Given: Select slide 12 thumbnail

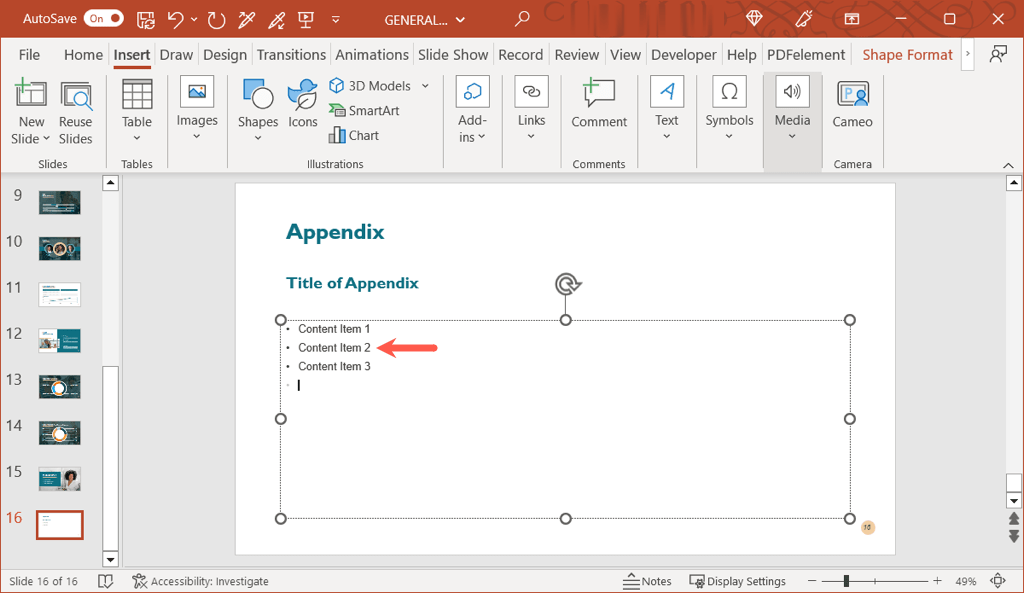Looking at the screenshot, I should point(59,340).
